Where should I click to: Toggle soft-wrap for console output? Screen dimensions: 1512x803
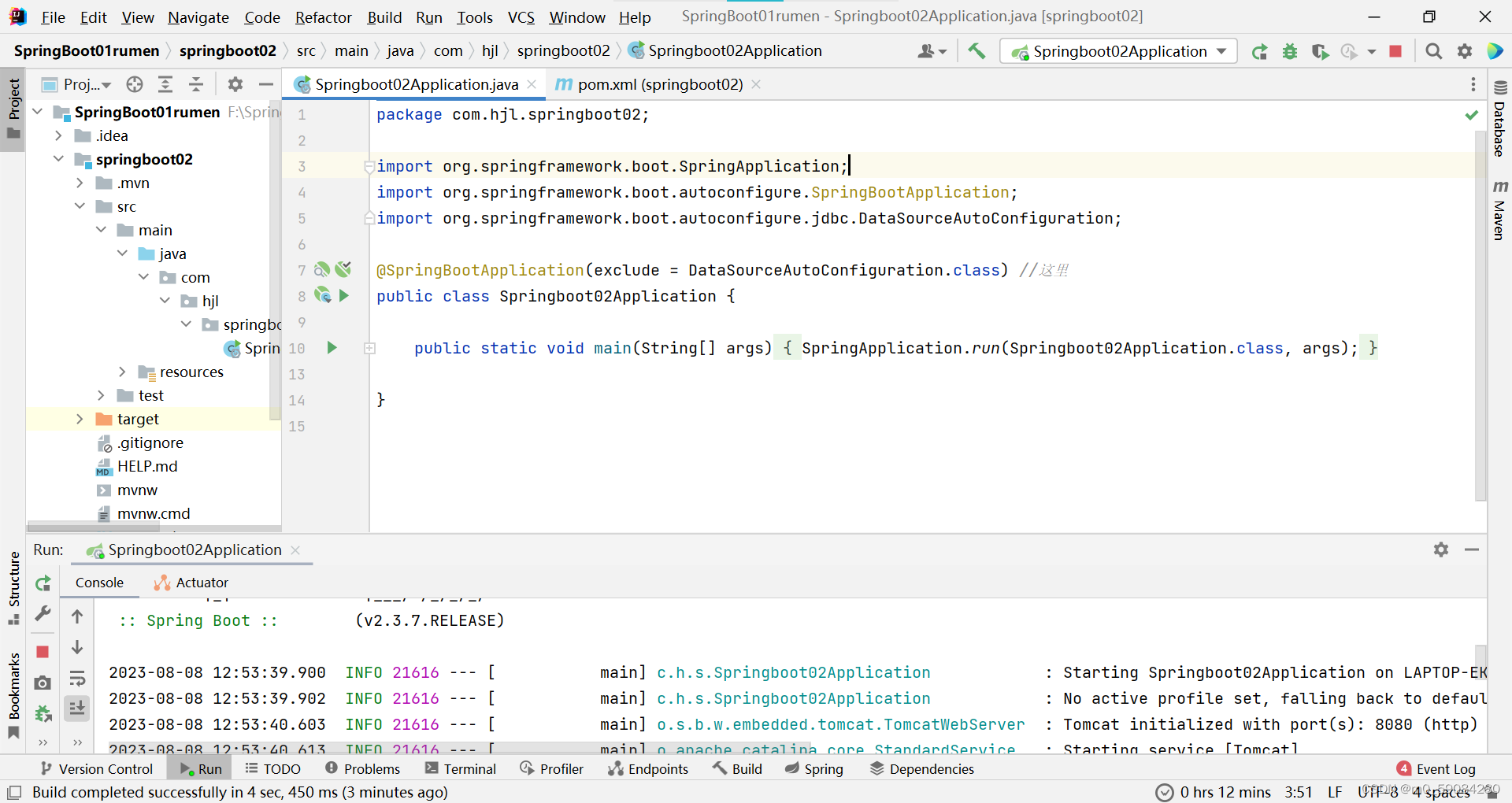(76, 679)
